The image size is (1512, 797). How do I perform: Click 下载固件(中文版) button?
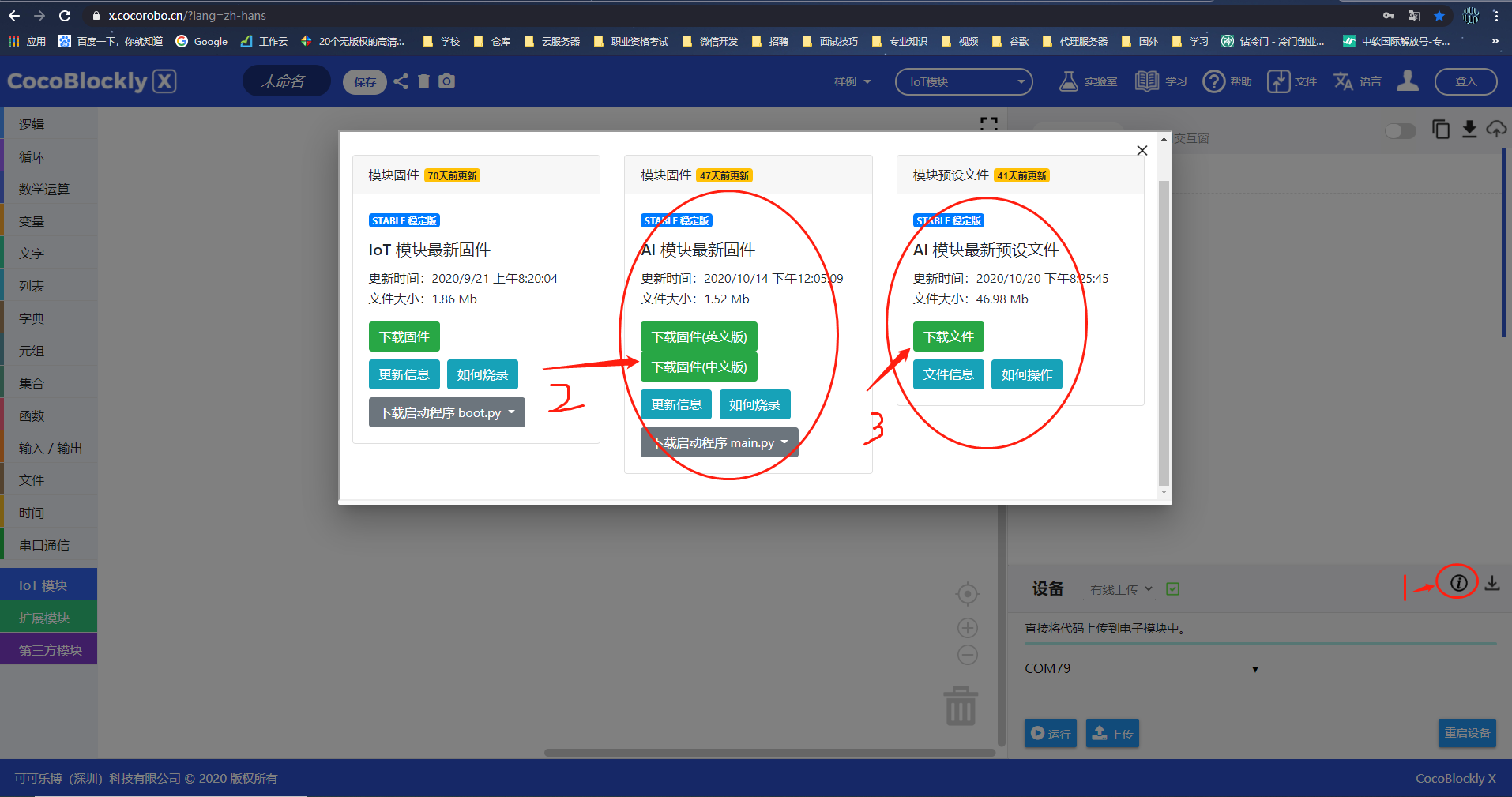click(699, 367)
